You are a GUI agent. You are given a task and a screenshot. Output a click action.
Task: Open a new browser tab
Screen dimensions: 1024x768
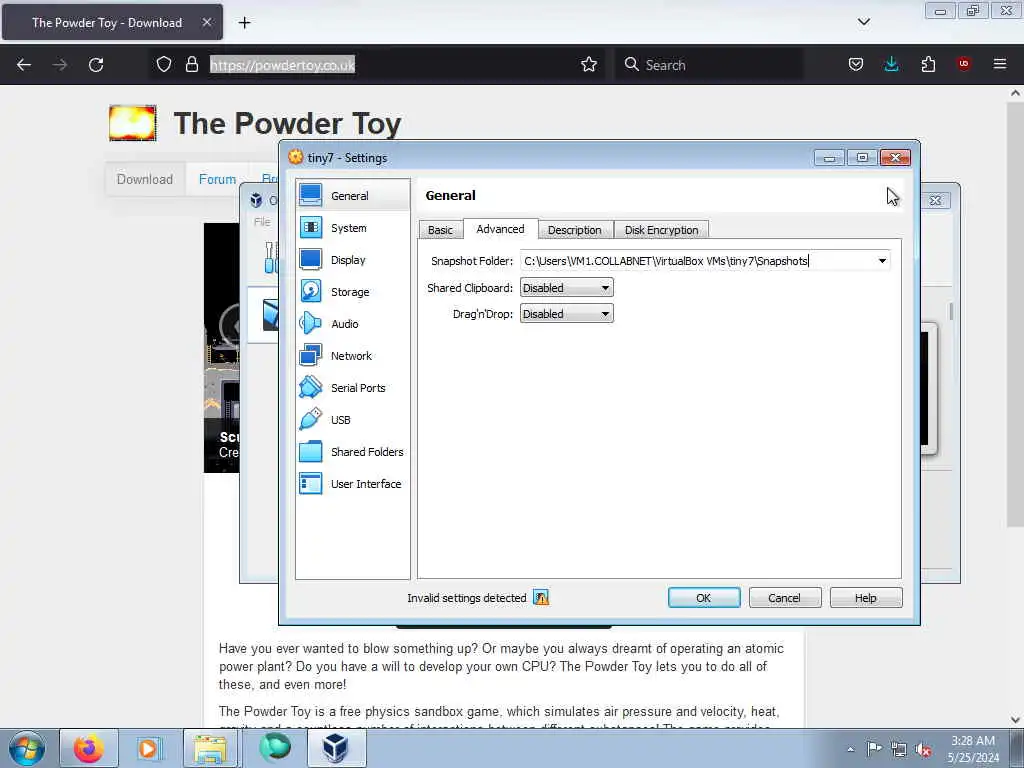[x=244, y=23]
